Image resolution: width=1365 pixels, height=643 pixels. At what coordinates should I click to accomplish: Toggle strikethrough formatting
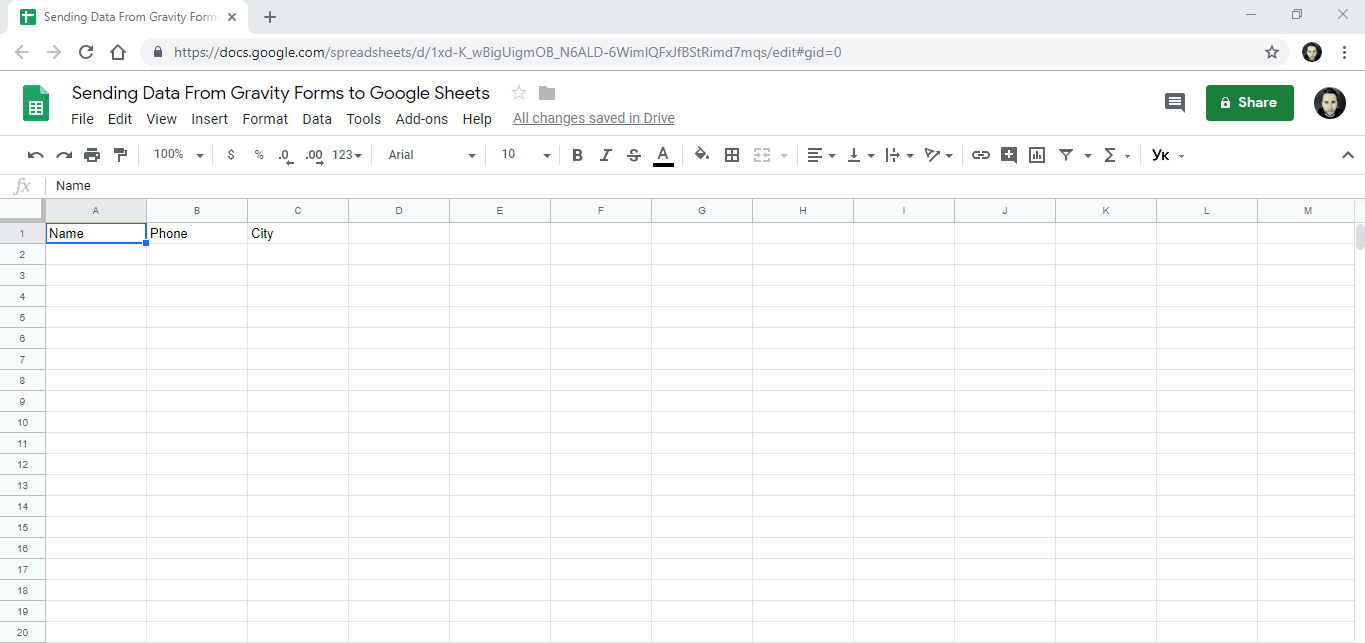click(x=633, y=155)
